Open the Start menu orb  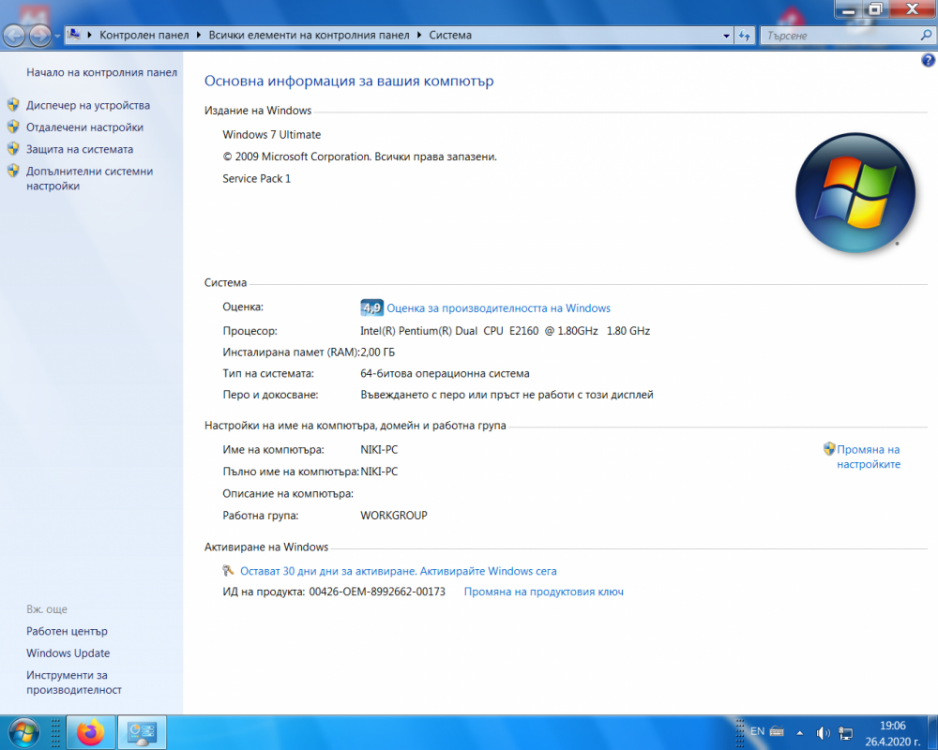coord(24,733)
